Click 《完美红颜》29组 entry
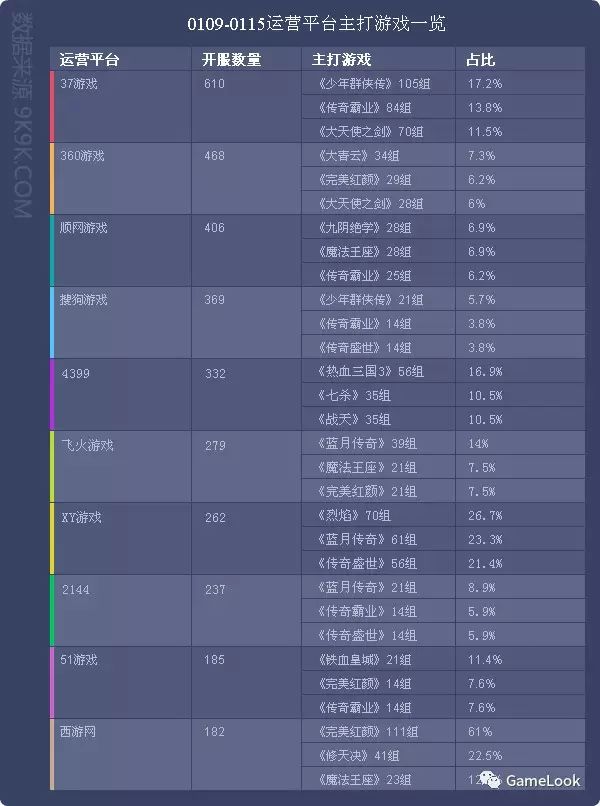 (x=365, y=179)
